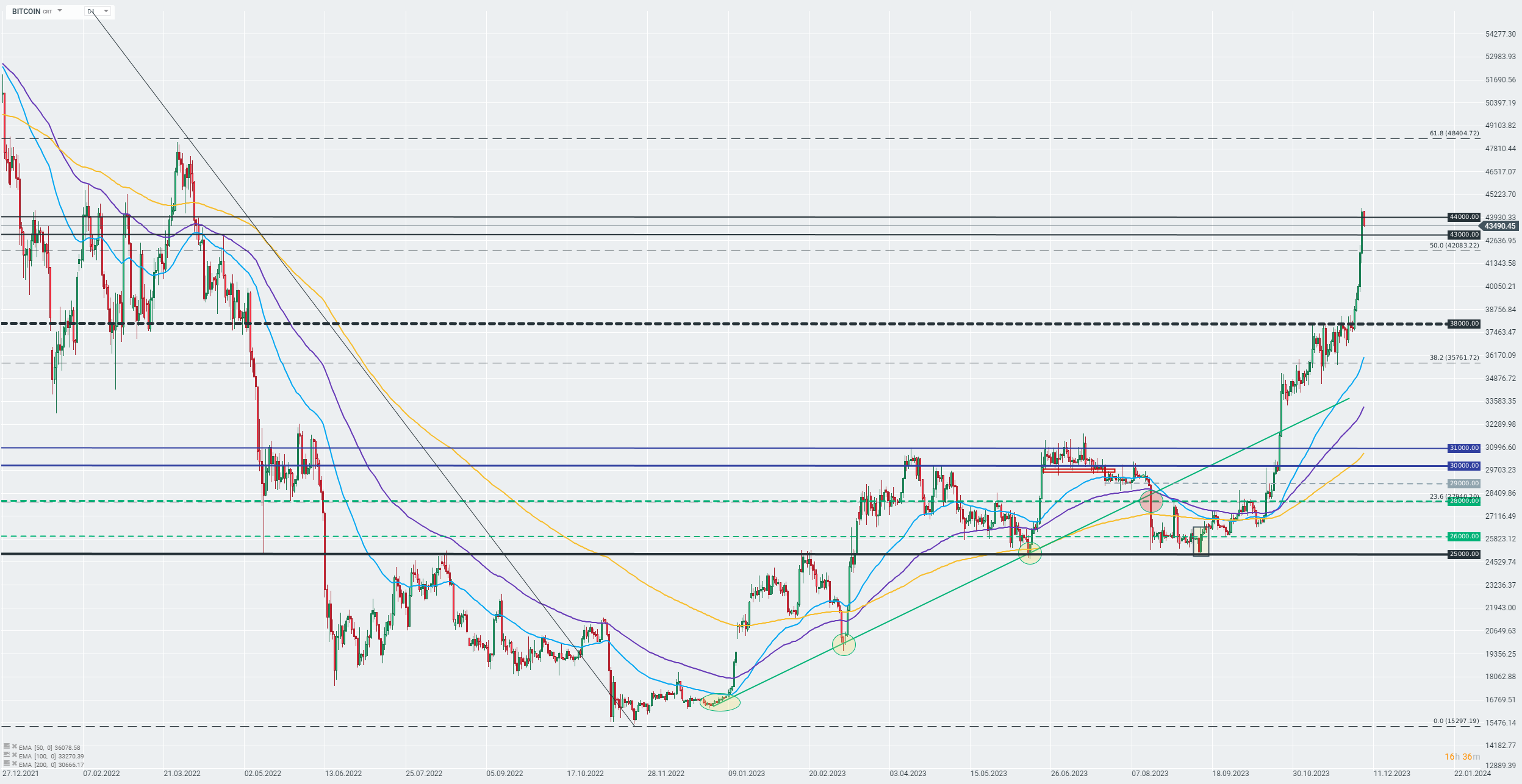Select the 43000.00 price level label
The image size is (1522, 784).
(1463, 235)
